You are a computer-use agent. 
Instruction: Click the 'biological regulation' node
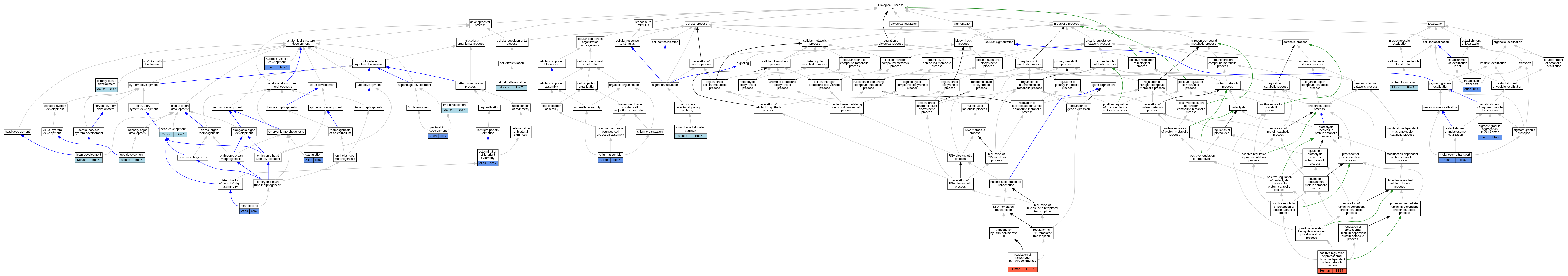[904, 24]
